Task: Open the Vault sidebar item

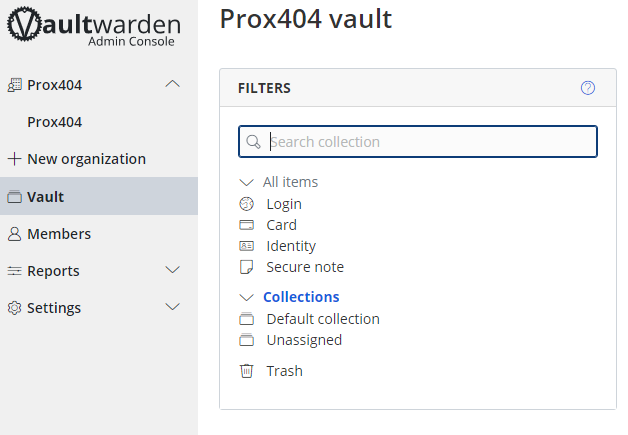Action: click(46, 197)
